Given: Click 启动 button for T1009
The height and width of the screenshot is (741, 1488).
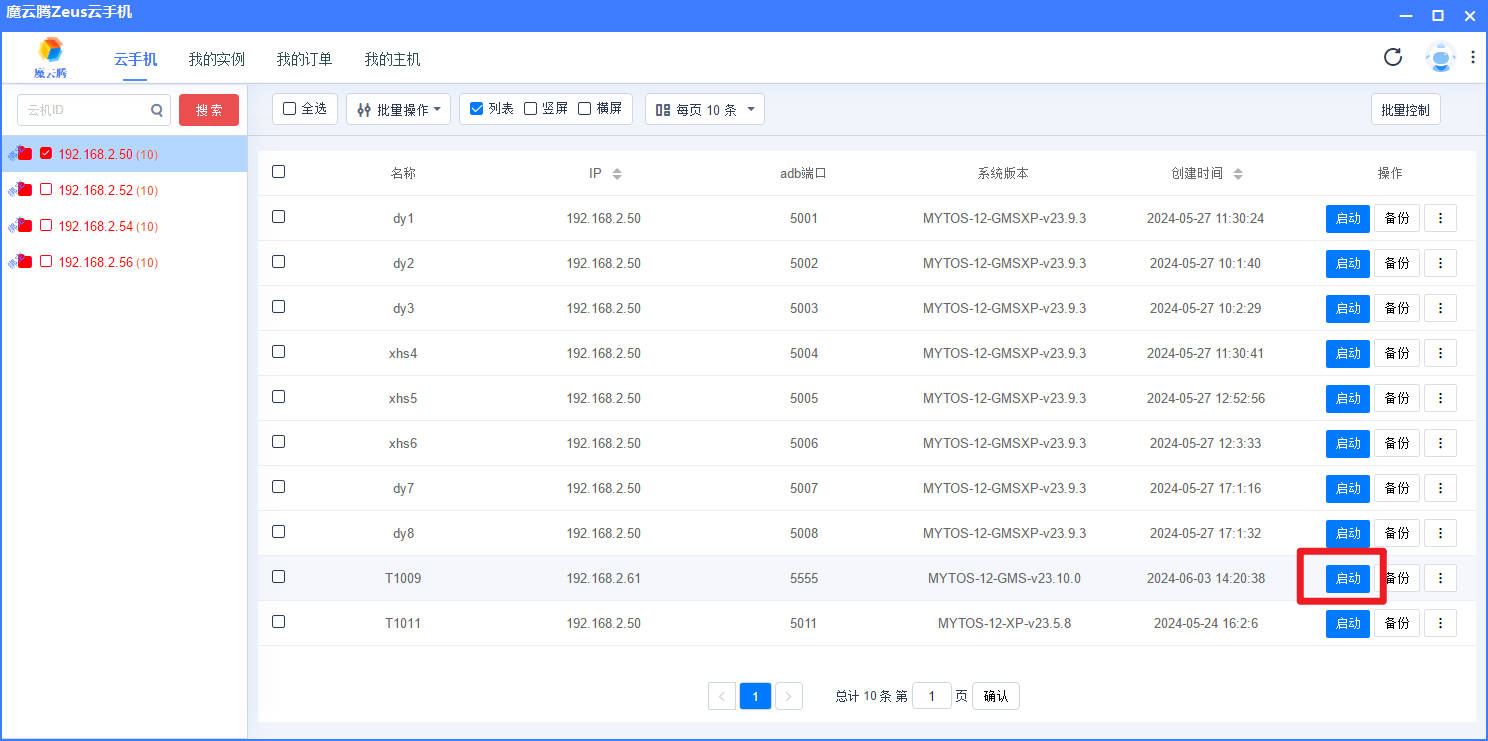Looking at the screenshot, I should (x=1348, y=578).
